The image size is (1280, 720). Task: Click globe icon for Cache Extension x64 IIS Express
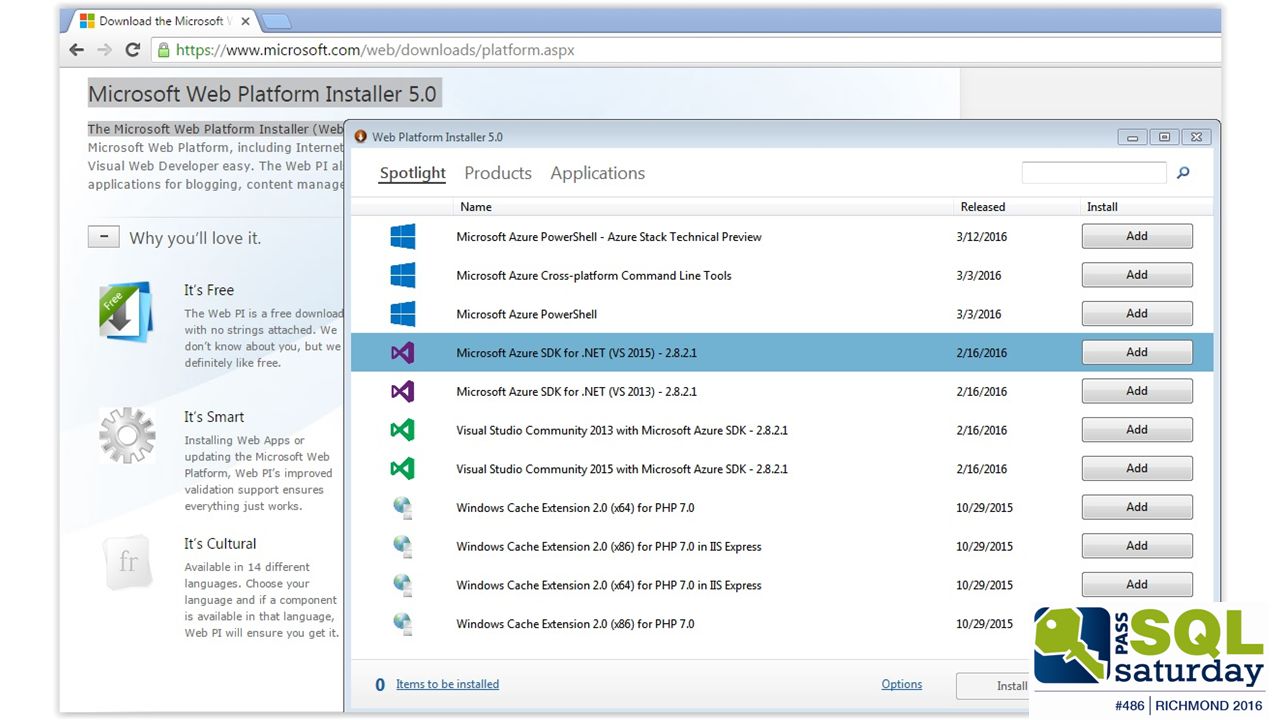coord(403,585)
